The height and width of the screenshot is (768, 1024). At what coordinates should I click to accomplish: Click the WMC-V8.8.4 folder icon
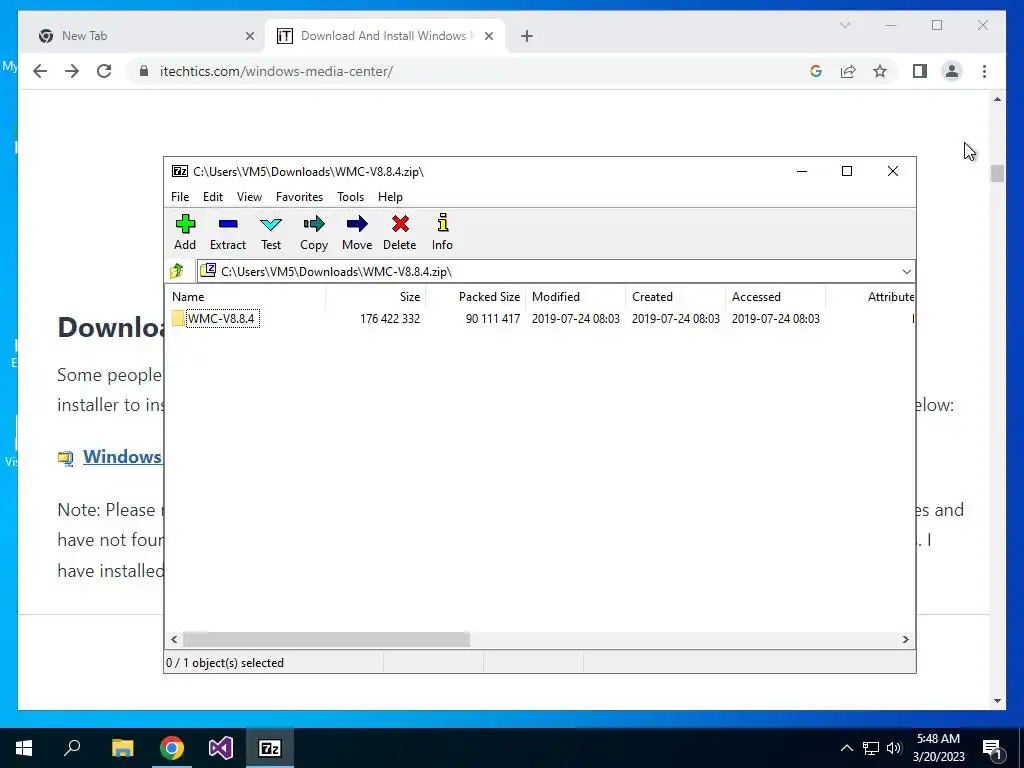(178, 319)
